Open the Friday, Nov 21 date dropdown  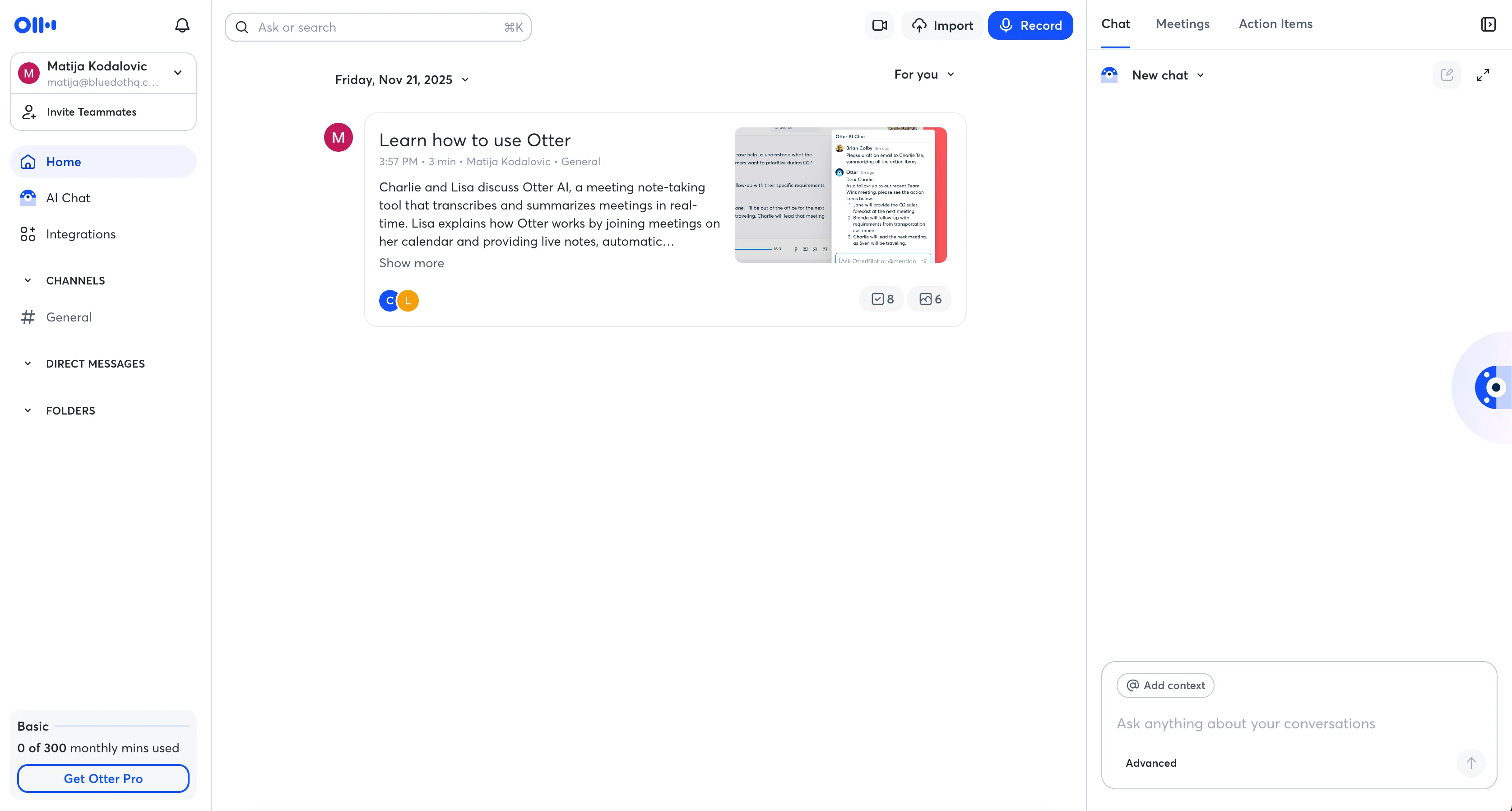point(402,80)
